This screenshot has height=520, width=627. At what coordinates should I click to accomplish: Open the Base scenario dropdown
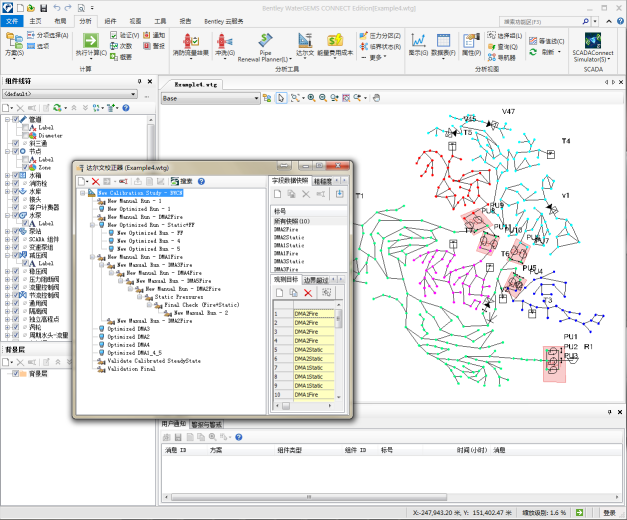(x=211, y=98)
